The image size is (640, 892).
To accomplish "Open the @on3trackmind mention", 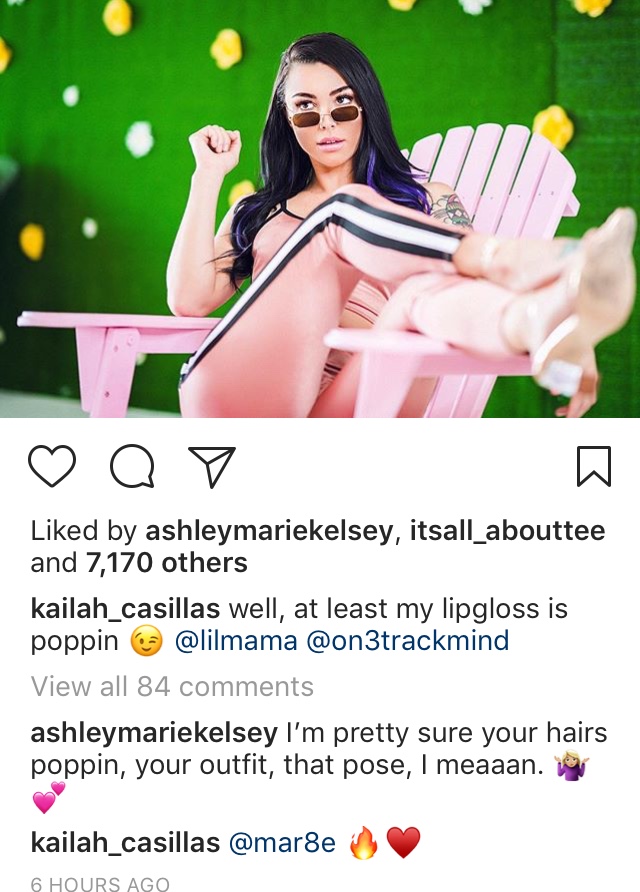I will (407, 641).
